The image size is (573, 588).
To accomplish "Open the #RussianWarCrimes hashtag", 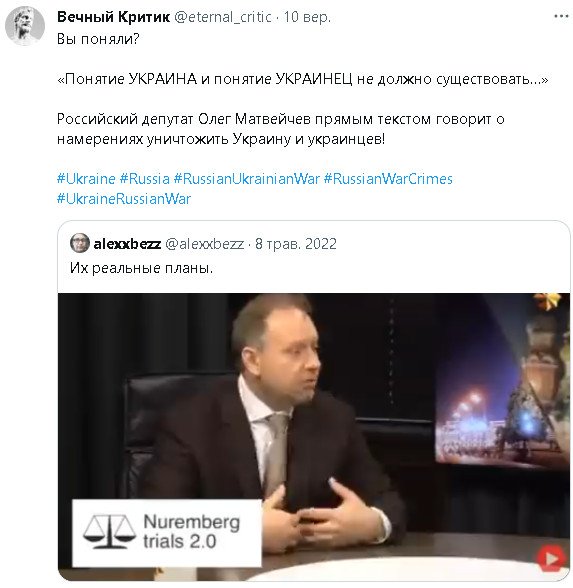I will point(388,179).
